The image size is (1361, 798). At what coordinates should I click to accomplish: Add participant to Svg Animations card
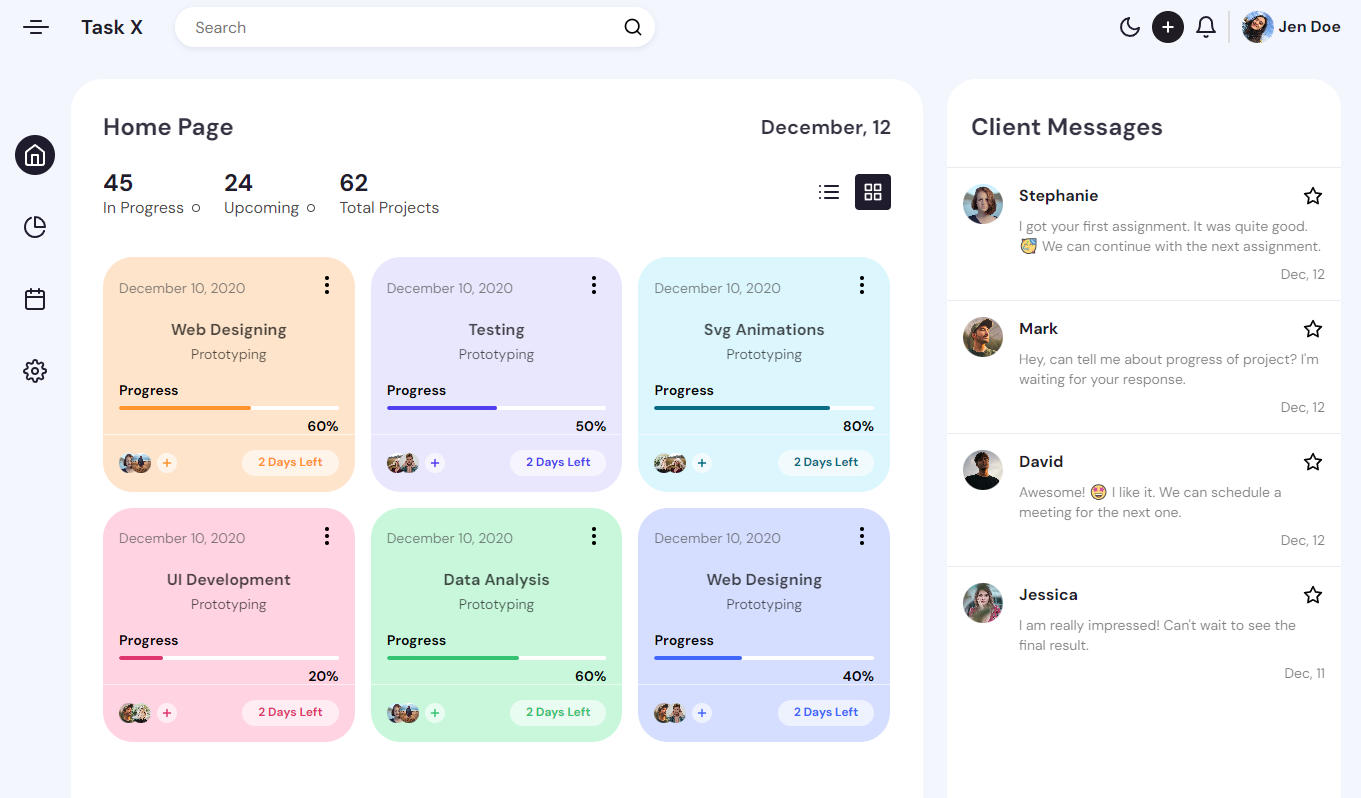(x=702, y=463)
